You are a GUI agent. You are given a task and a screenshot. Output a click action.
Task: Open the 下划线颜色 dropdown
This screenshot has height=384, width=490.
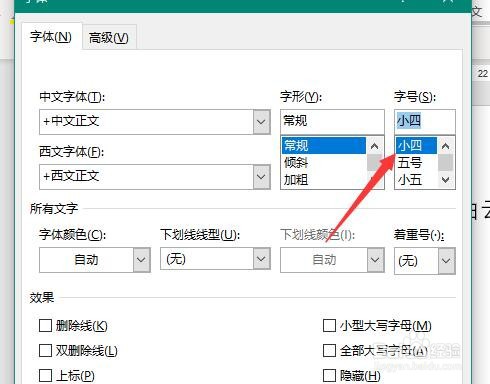(x=375, y=260)
